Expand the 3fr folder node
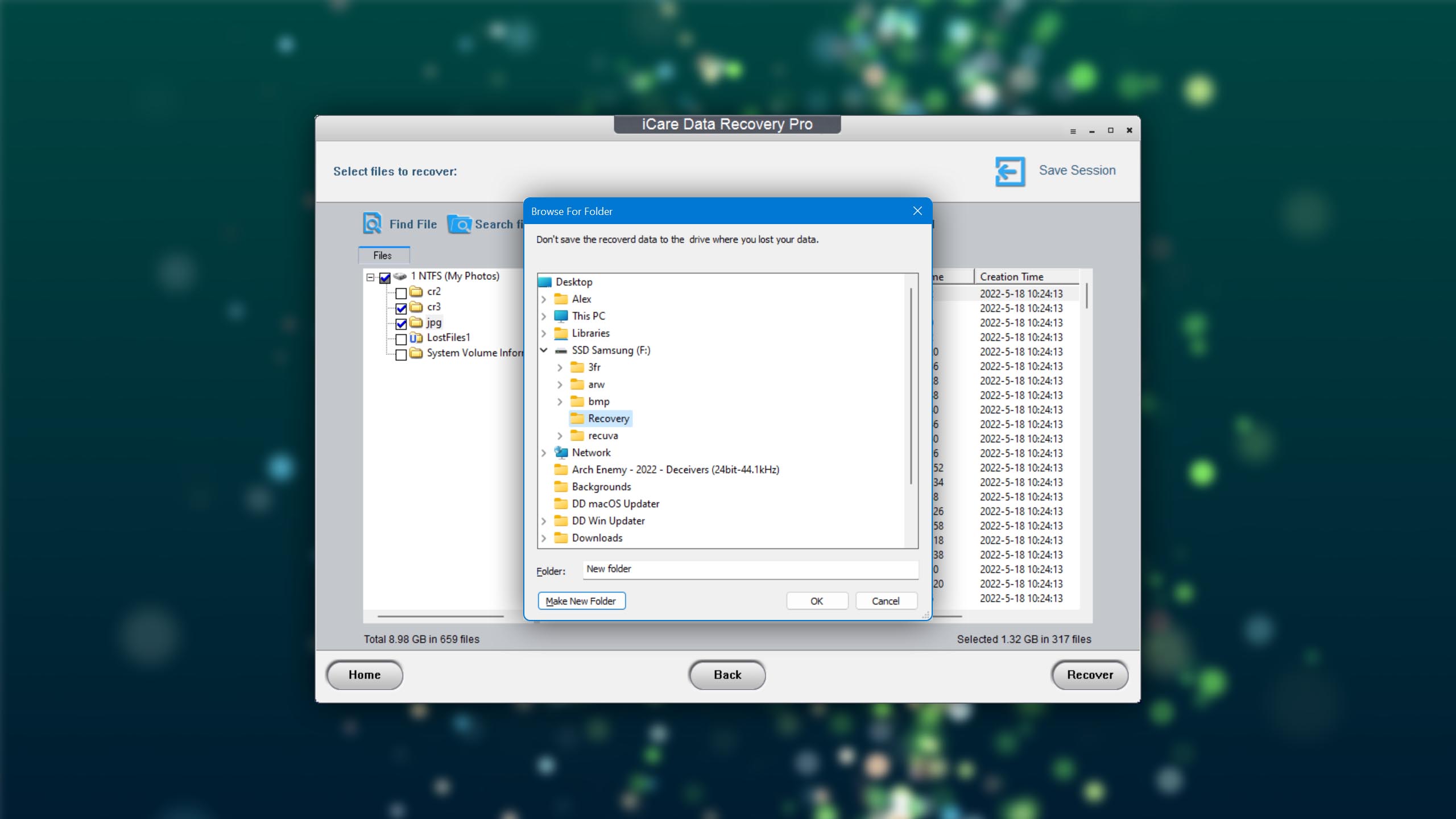1456x819 pixels. point(560,367)
